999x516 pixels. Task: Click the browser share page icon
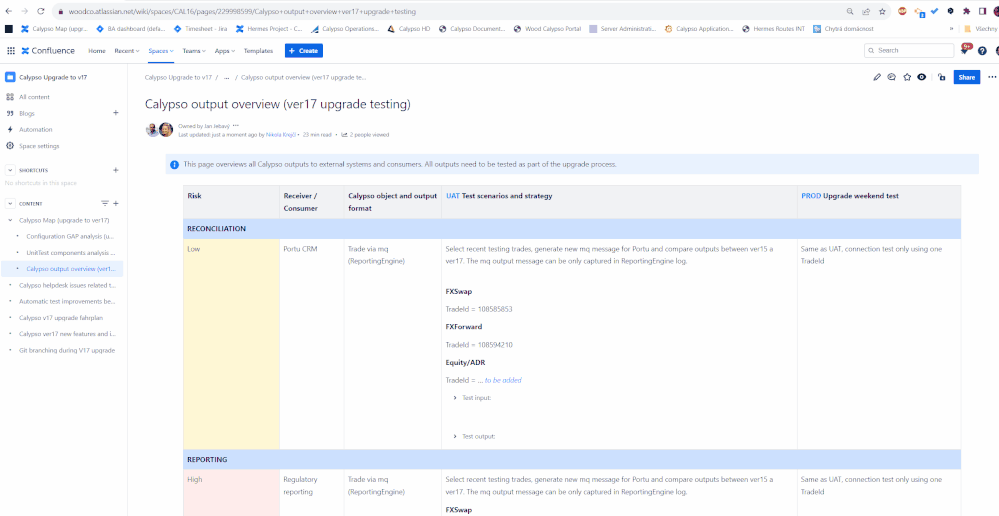[x=866, y=11]
